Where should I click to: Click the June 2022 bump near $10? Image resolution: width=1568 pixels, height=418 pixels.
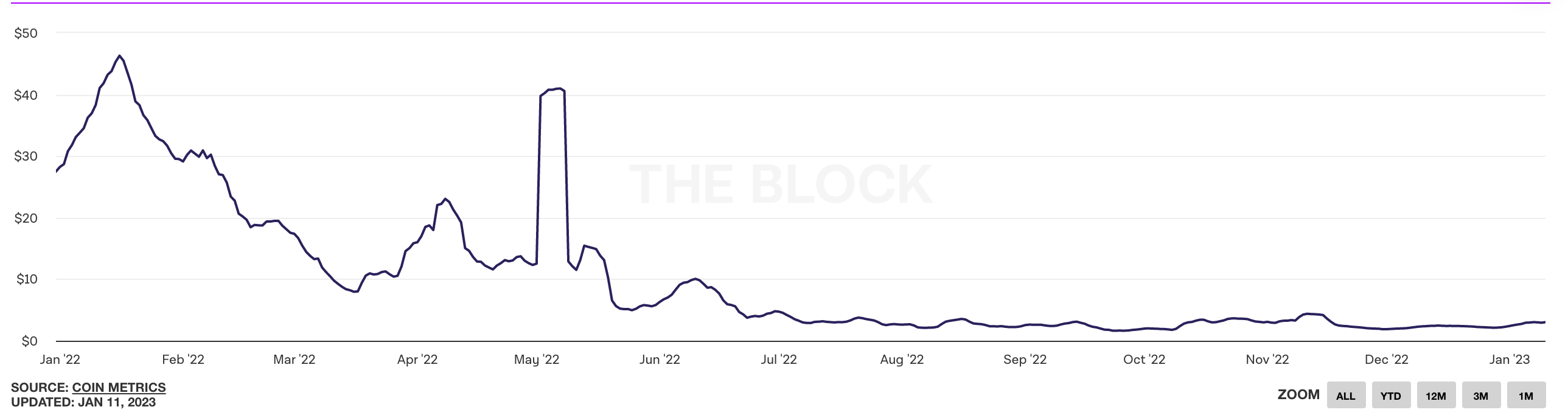pyautogui.click(x=695, y=279)
